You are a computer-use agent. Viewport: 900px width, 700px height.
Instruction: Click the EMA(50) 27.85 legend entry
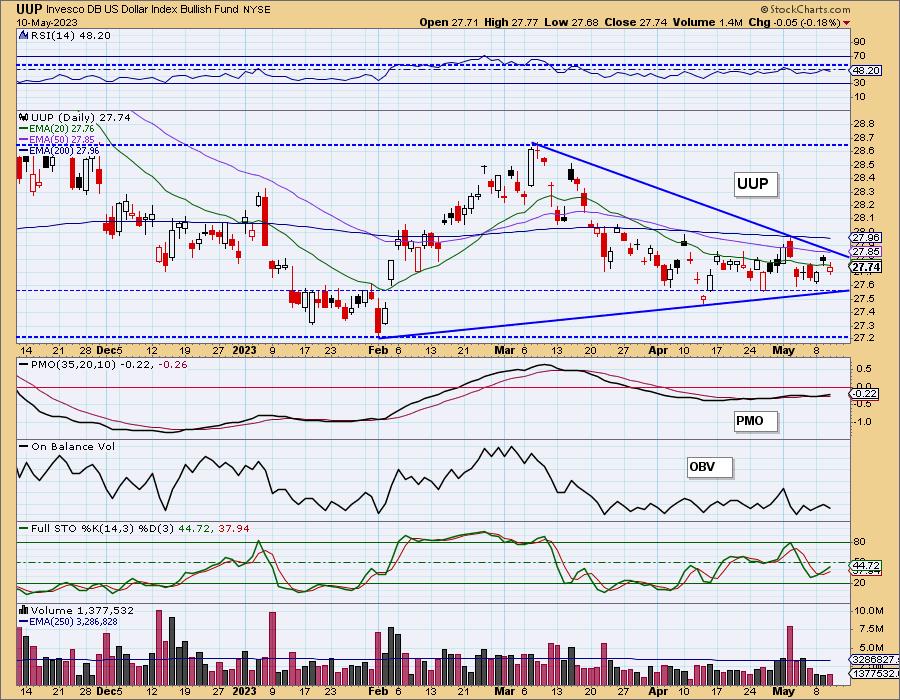pos(55,139)
